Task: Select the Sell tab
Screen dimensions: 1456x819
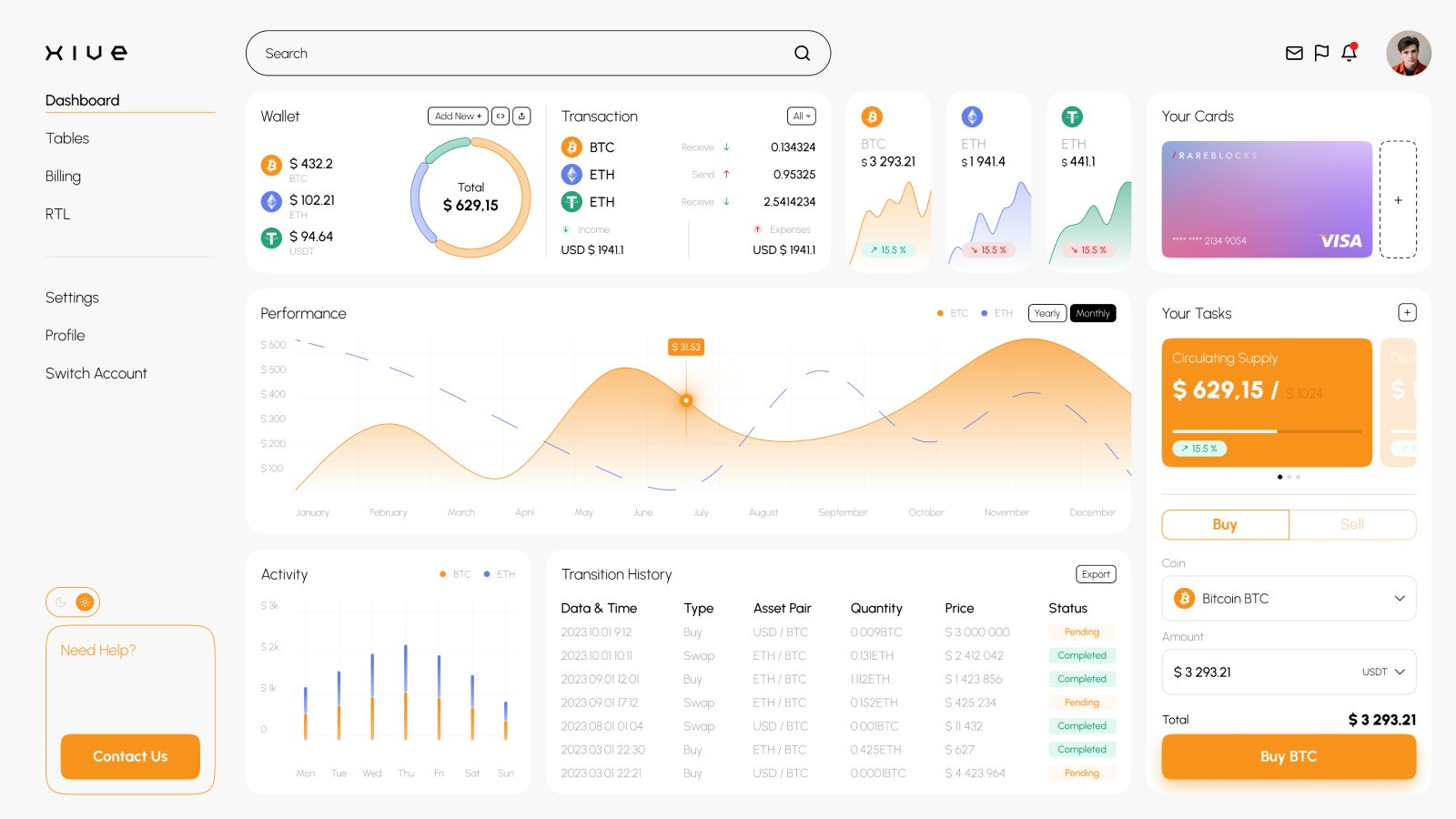Action: point(1352,524)
